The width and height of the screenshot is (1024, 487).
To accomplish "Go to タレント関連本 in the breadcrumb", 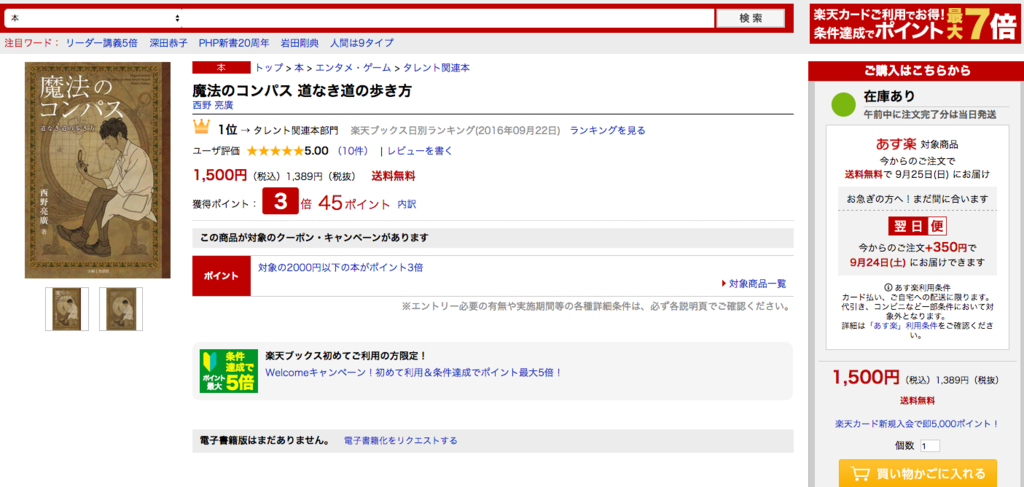I will 436,67.
